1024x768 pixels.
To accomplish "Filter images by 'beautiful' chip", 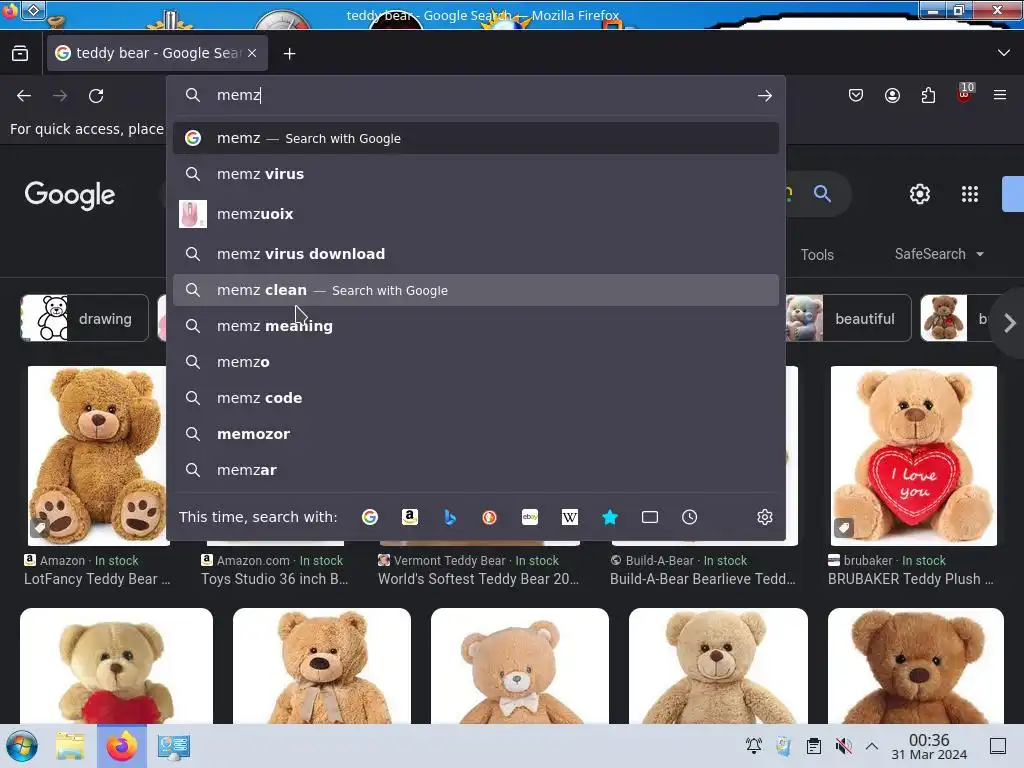I will click(848, 319).
